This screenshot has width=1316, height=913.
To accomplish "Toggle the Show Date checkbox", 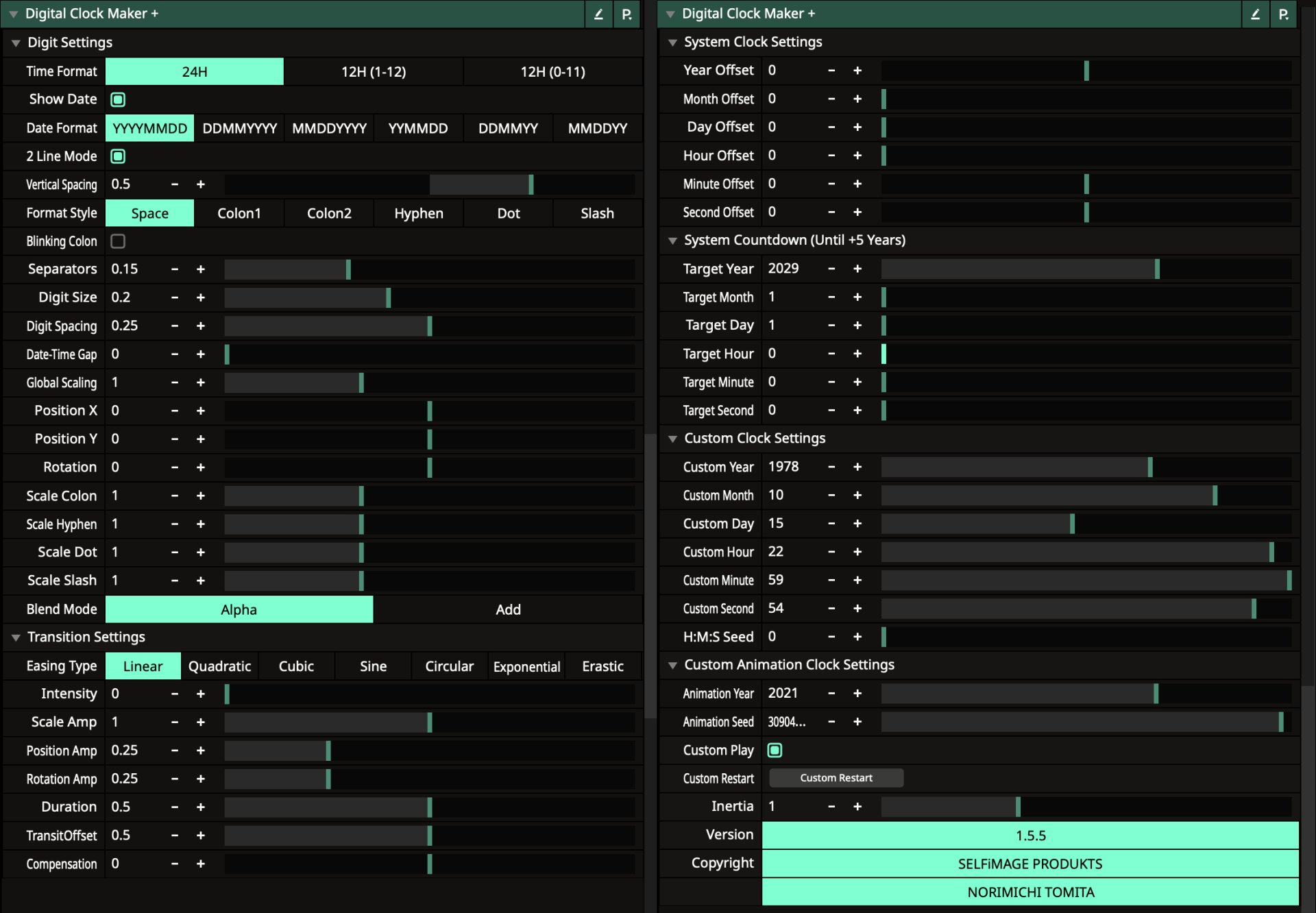I will (x=118, y=99).
